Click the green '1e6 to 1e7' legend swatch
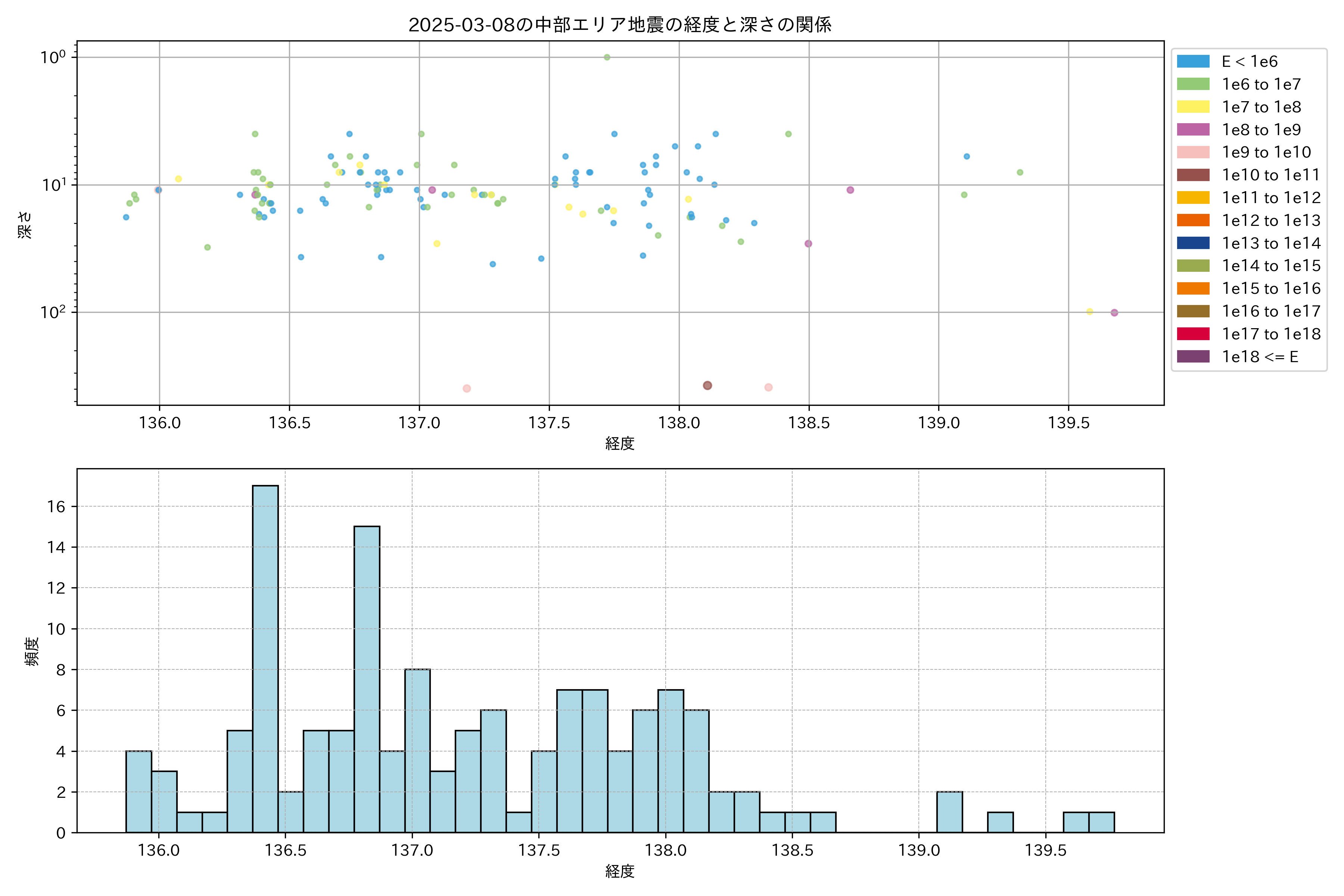 (x=1192, y=84)
